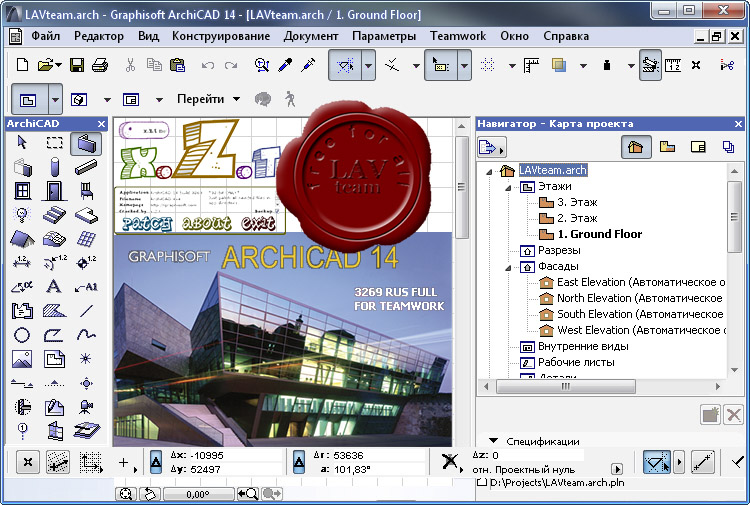Toggle the suspend groups button in the toolbar
Image resolution: width=750 pixels, height=505 pixels.
[650, 65]
